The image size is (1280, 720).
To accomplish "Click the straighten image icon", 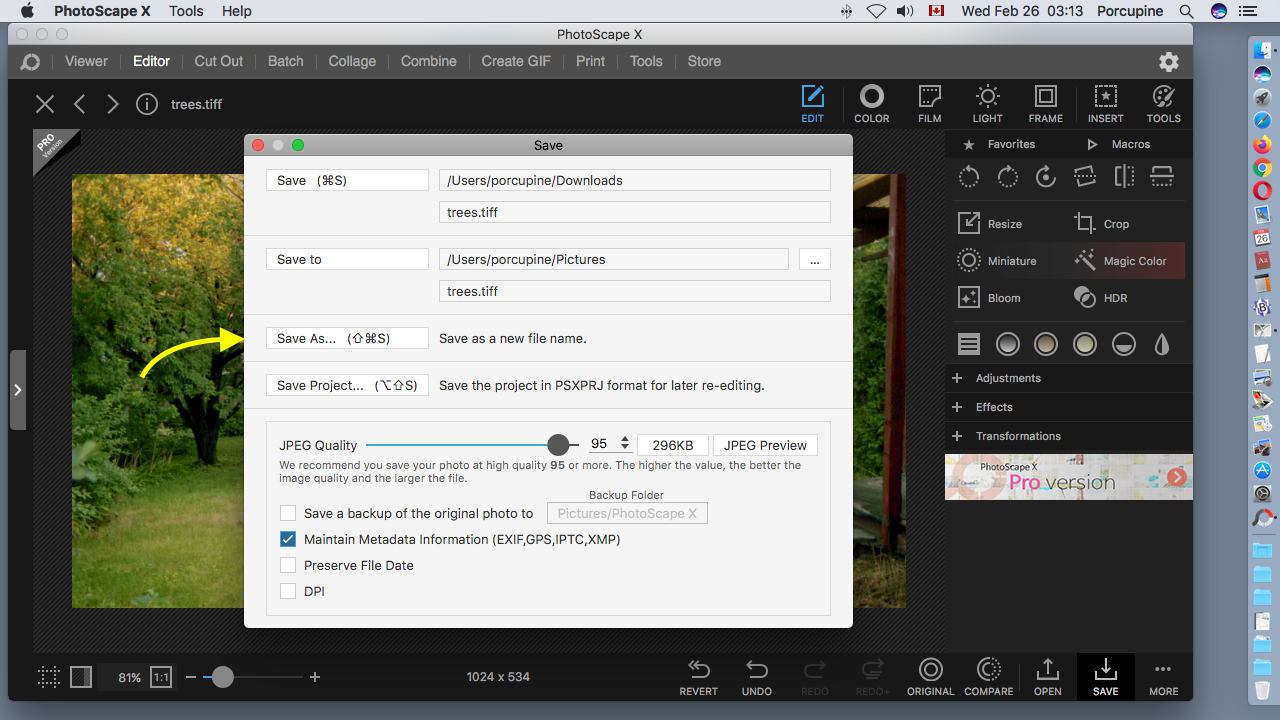I will [1085, 177].
